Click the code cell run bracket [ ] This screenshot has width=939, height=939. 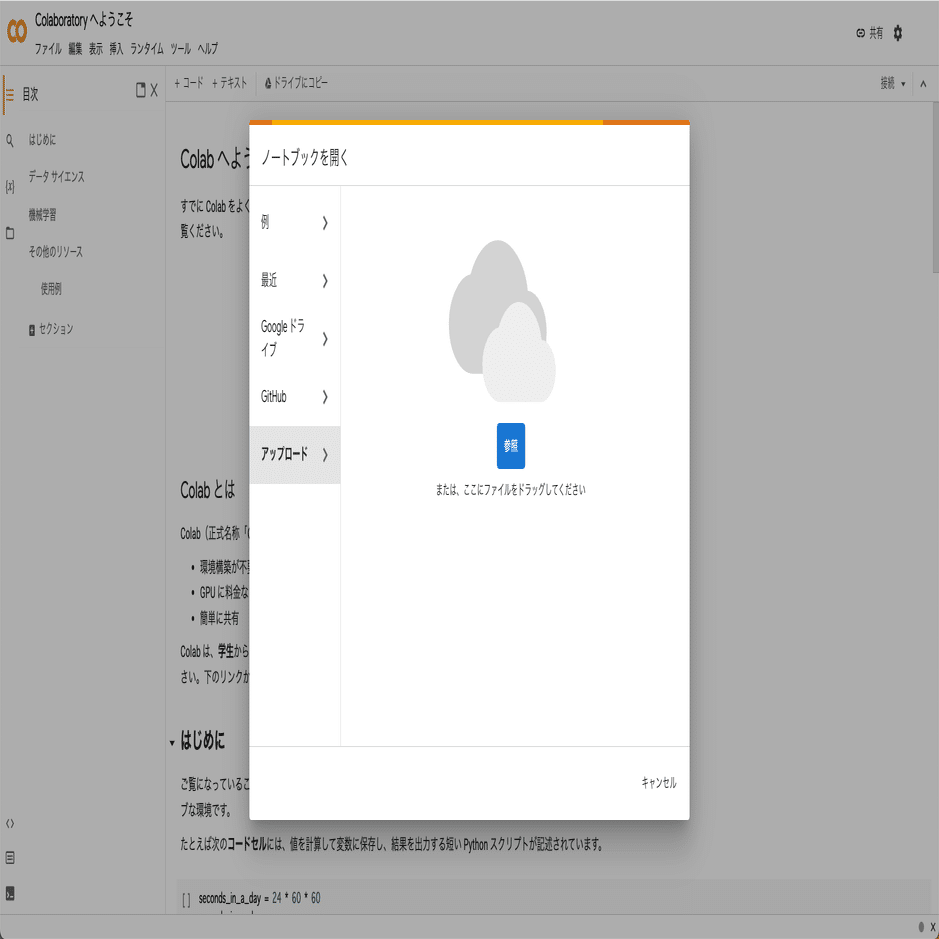click(x=186, y=899)
